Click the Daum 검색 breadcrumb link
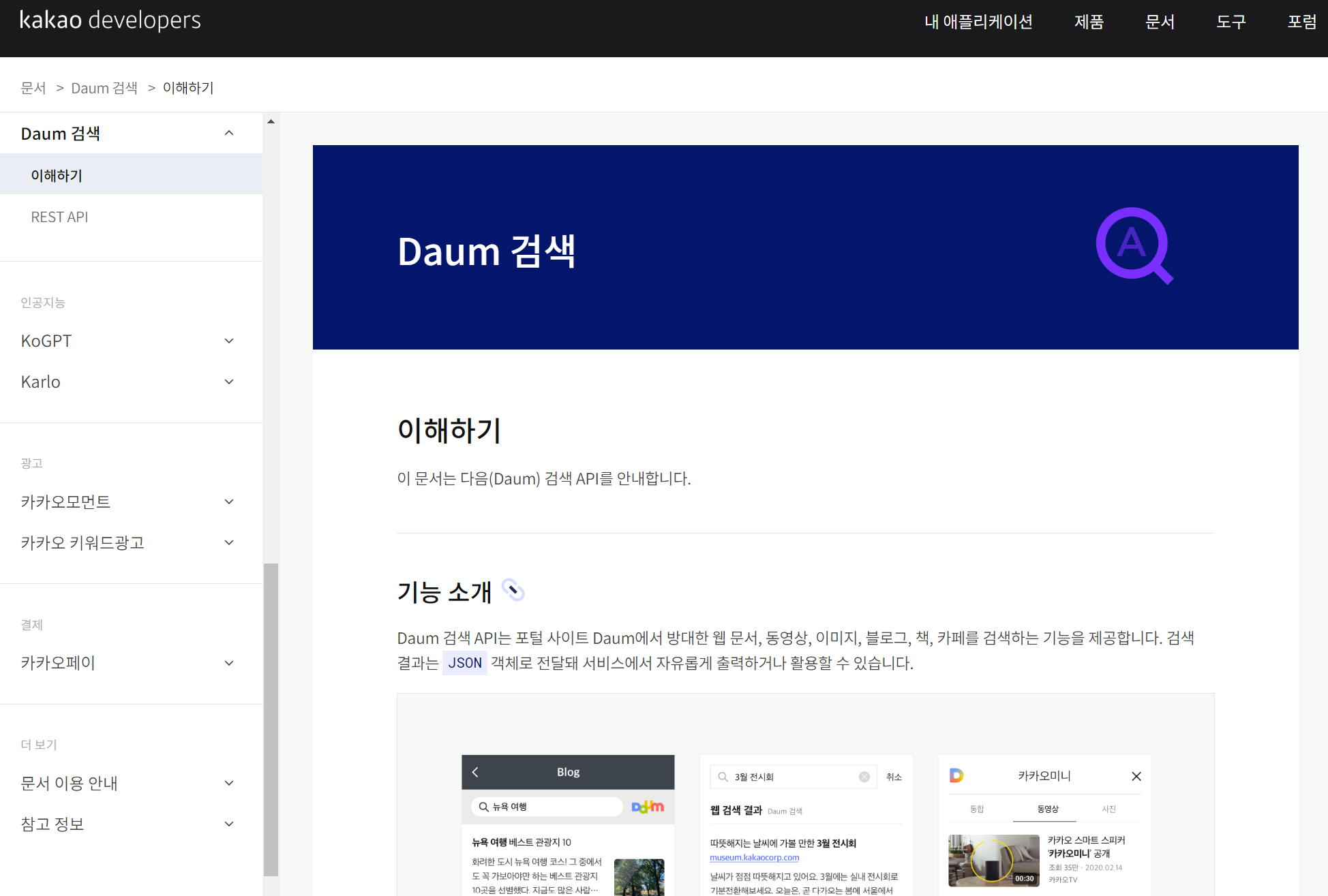This screenshot has width=1328, height=896. pos(104,88)
